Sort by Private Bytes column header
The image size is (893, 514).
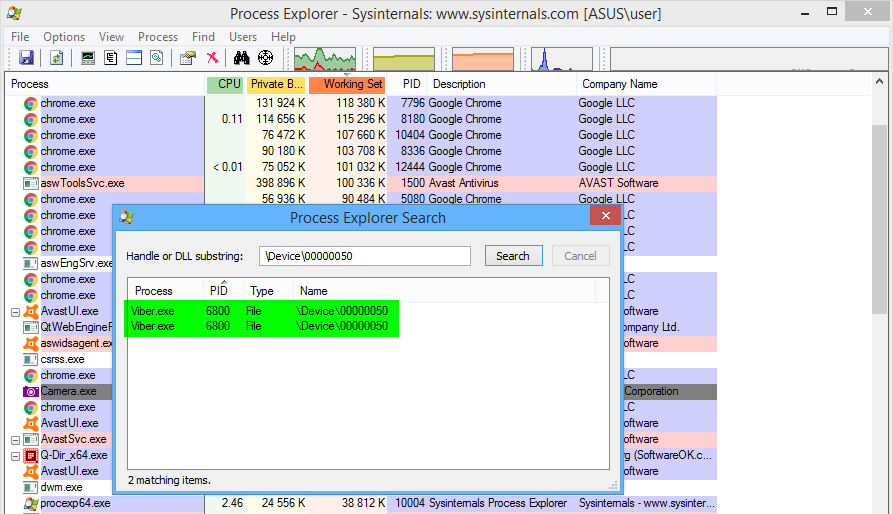coord(276,84)
